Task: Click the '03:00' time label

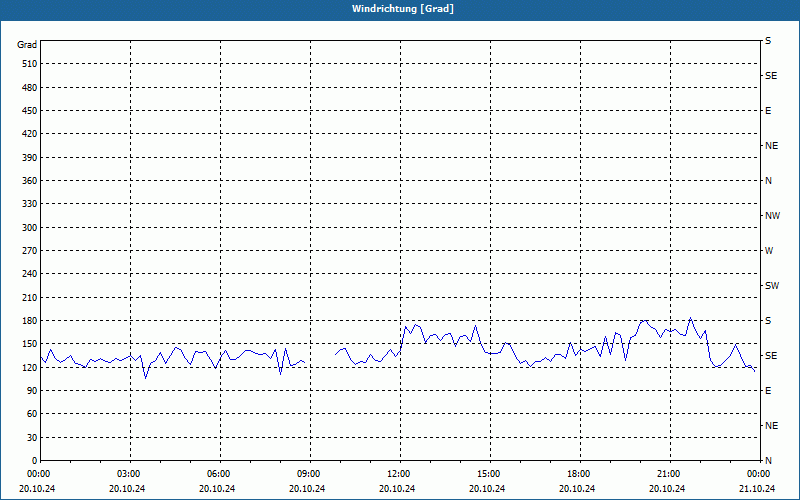Action: [131, 474]
